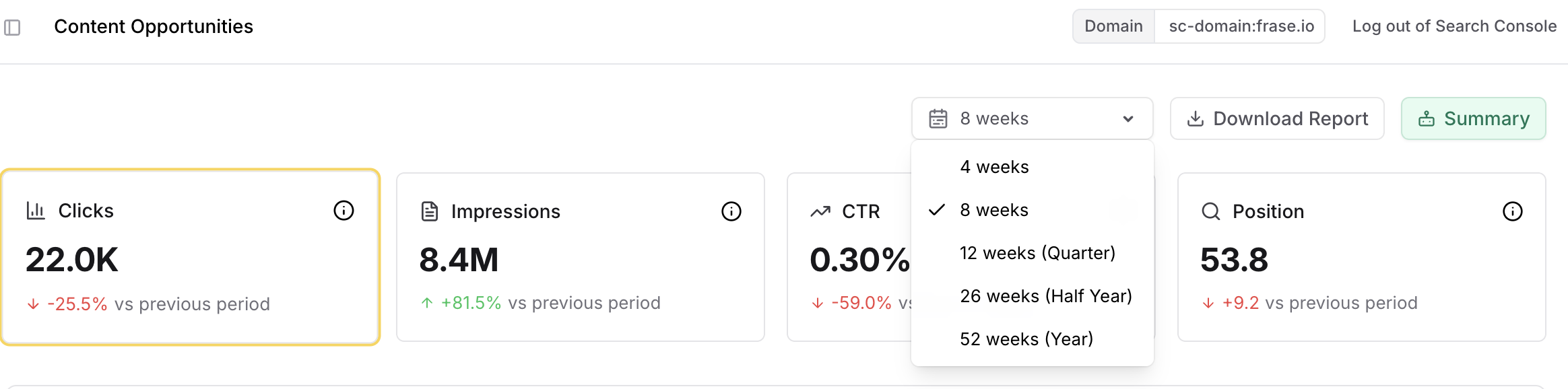Open the sc-domain:frase.io domain selector

click(x=1241, y=26)
